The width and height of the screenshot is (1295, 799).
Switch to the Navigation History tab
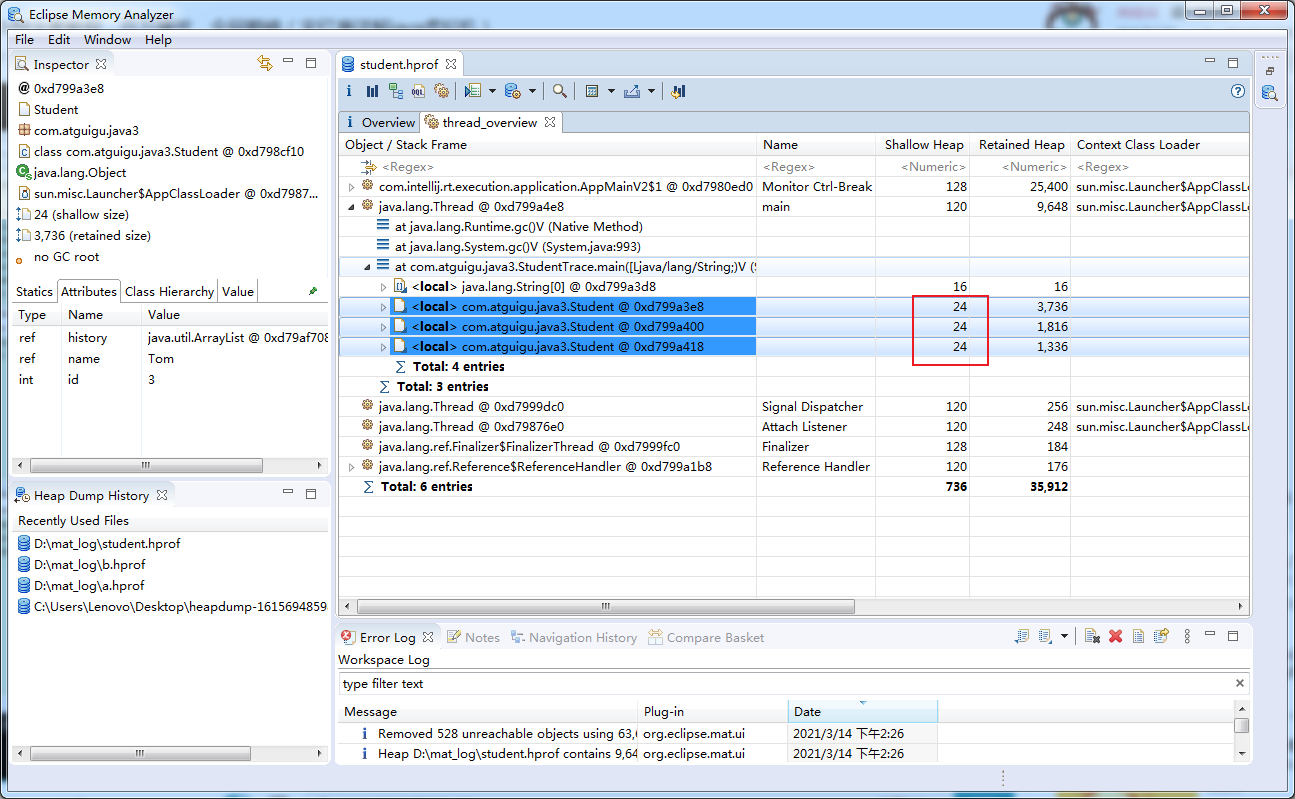coord(573,637)
